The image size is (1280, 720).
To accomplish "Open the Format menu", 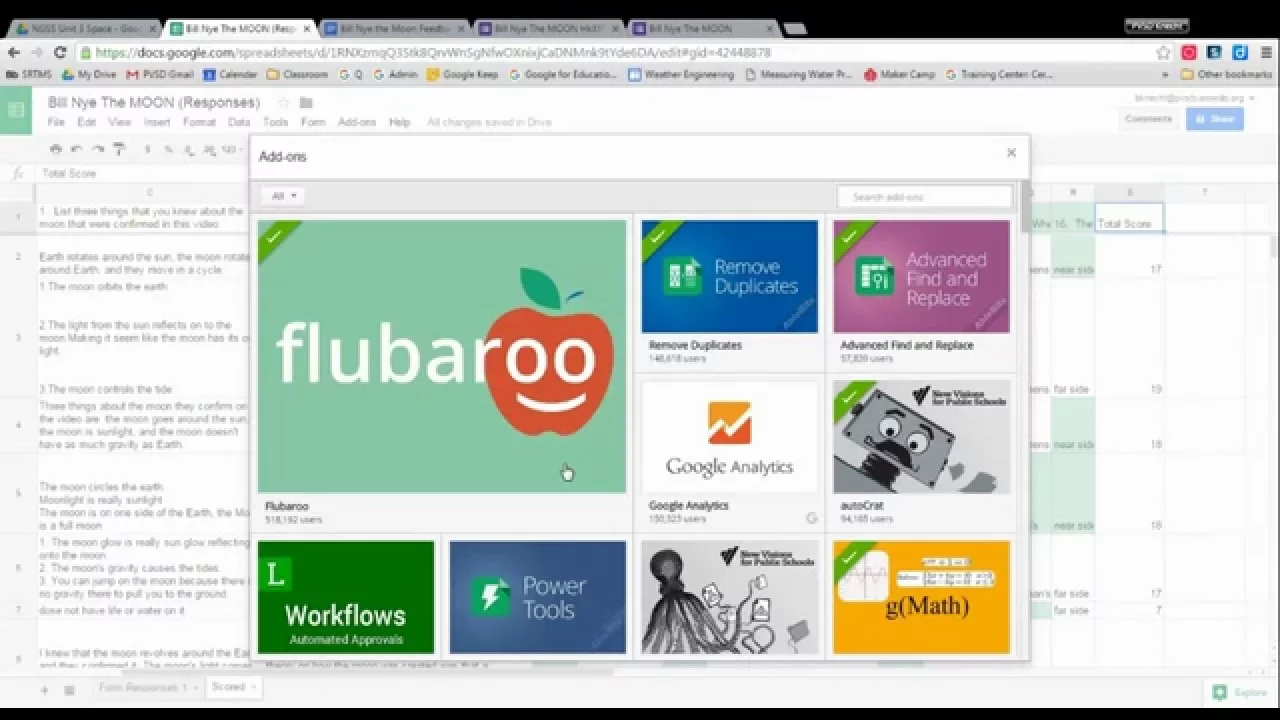I will tap(199, 122).
